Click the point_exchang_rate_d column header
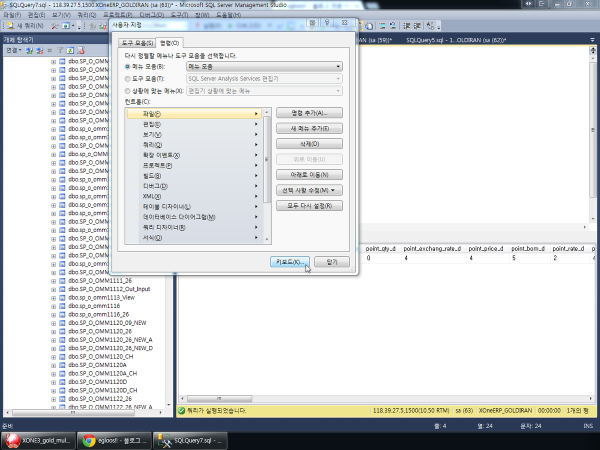600x450 pixels. click(x=432, y=249)
